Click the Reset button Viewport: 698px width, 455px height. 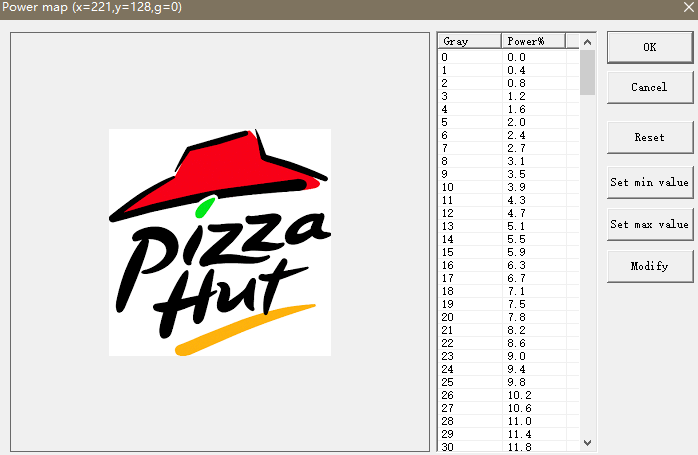tap(650, 138)
